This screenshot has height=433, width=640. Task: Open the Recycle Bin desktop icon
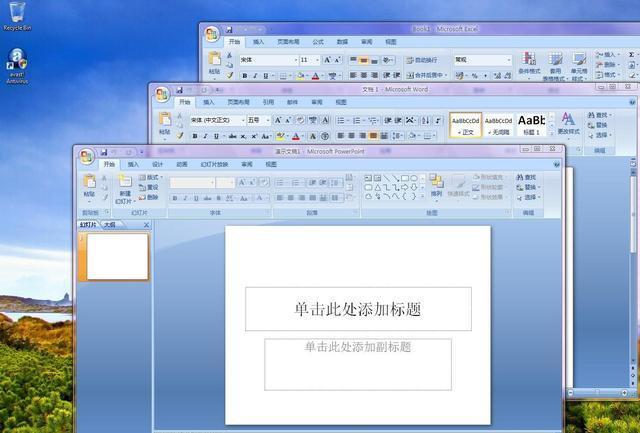click(x=17, y=16)
